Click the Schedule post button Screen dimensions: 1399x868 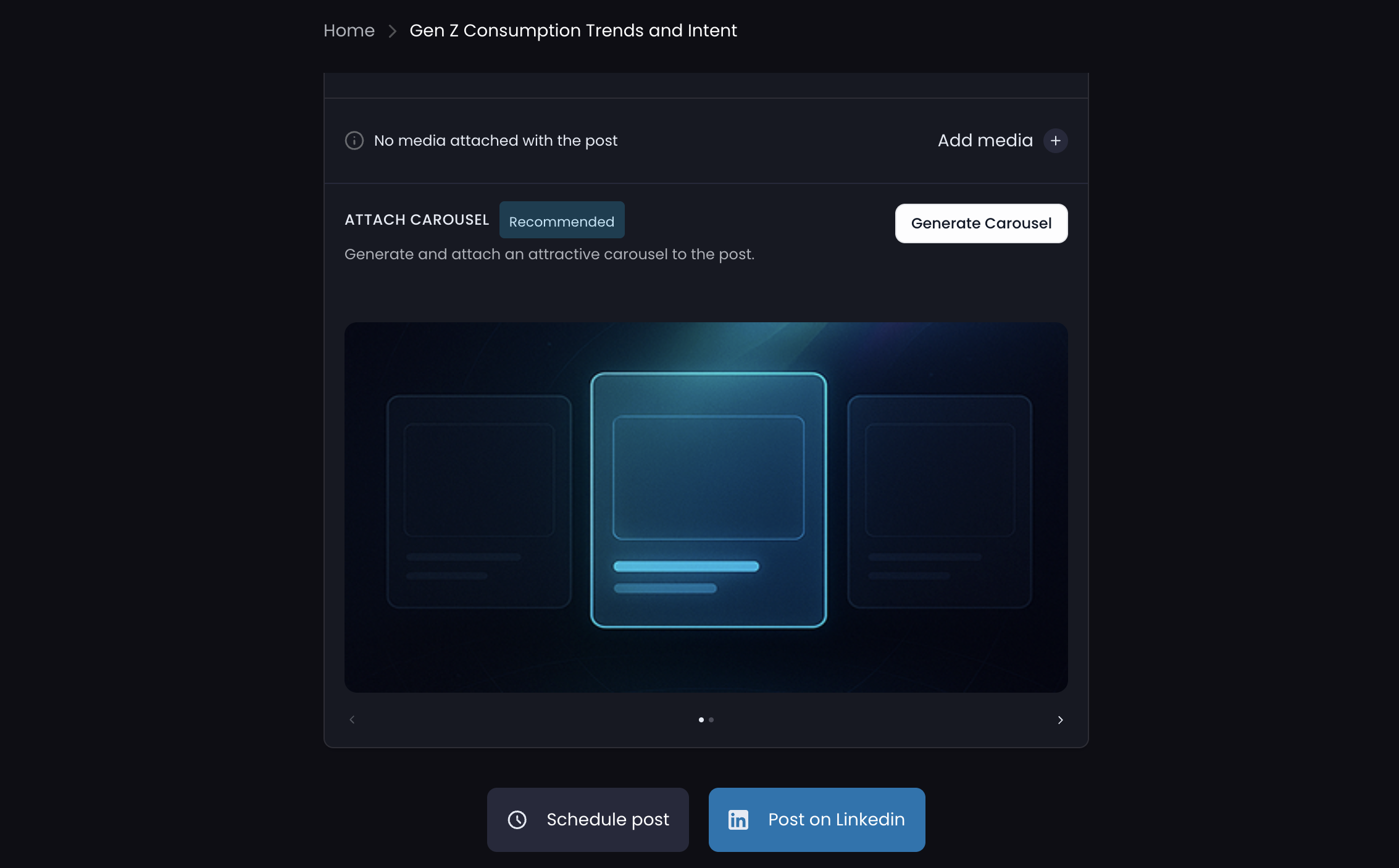tap(588, 820)
